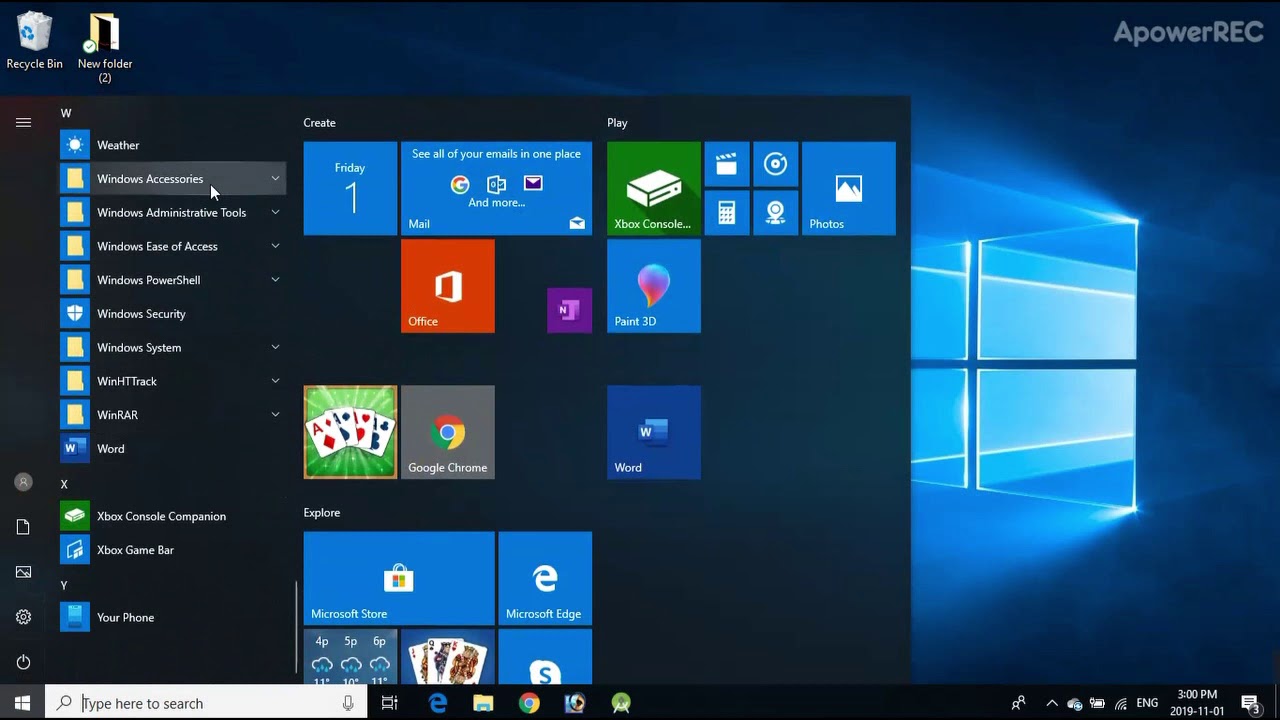Screen dimensions: 1280x720
Task: Expand the Windows System folder
Action: (x=173, y=347)
